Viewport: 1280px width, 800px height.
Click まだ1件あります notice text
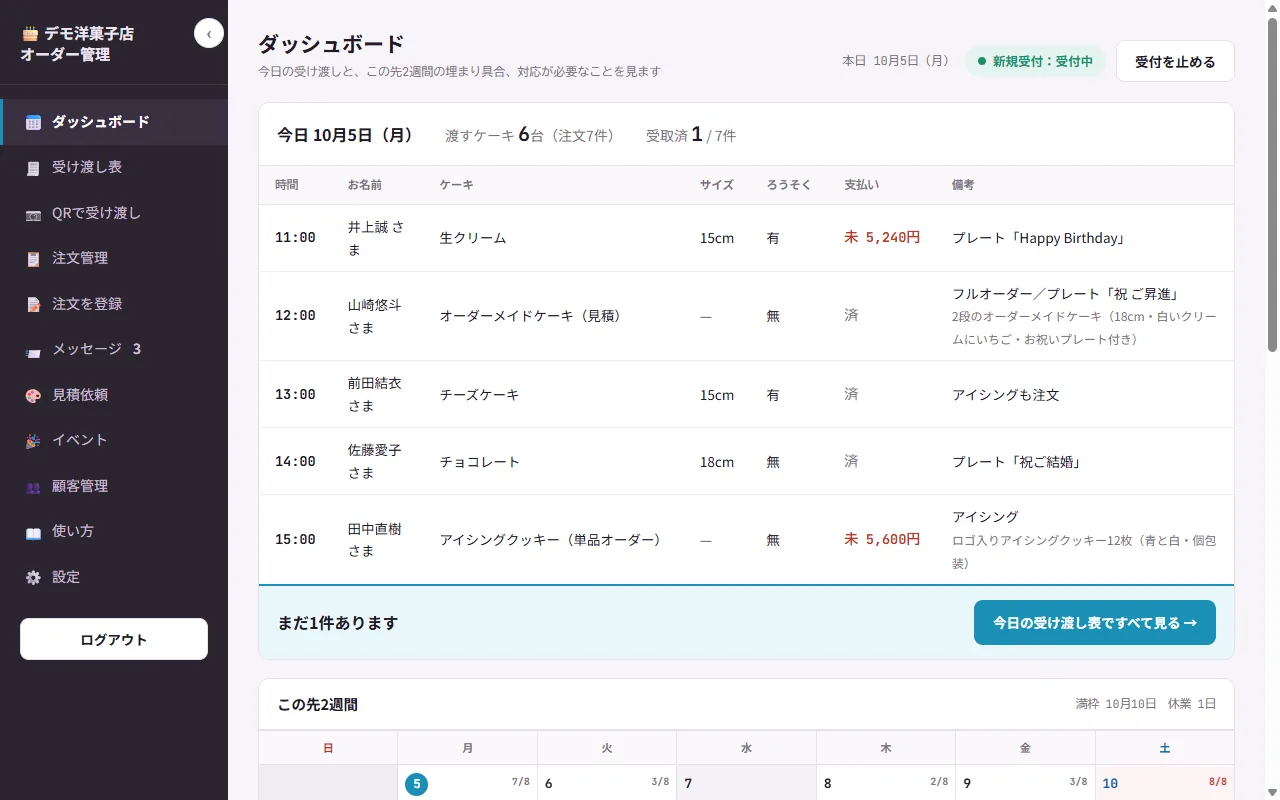click(338, 623)
